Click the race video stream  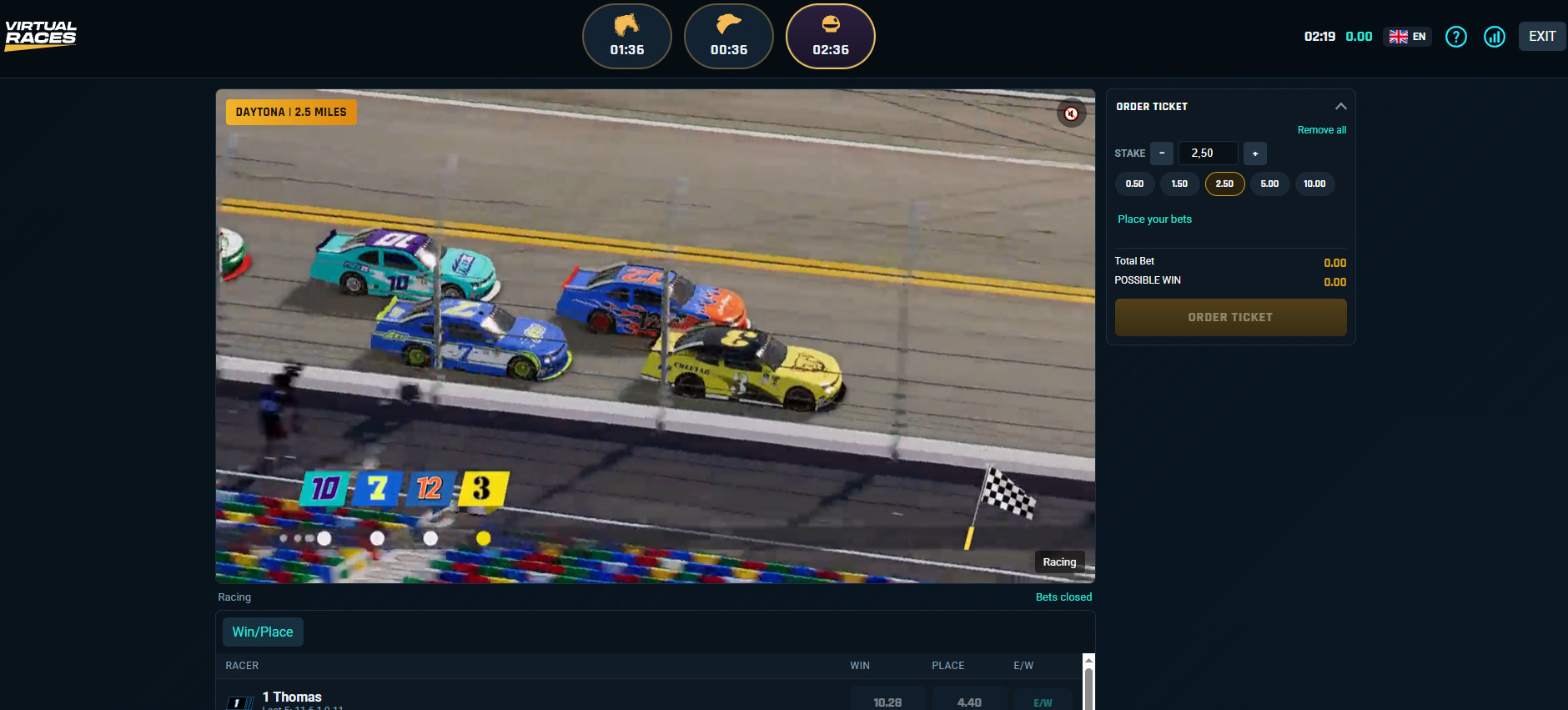(x=656, y=336)
